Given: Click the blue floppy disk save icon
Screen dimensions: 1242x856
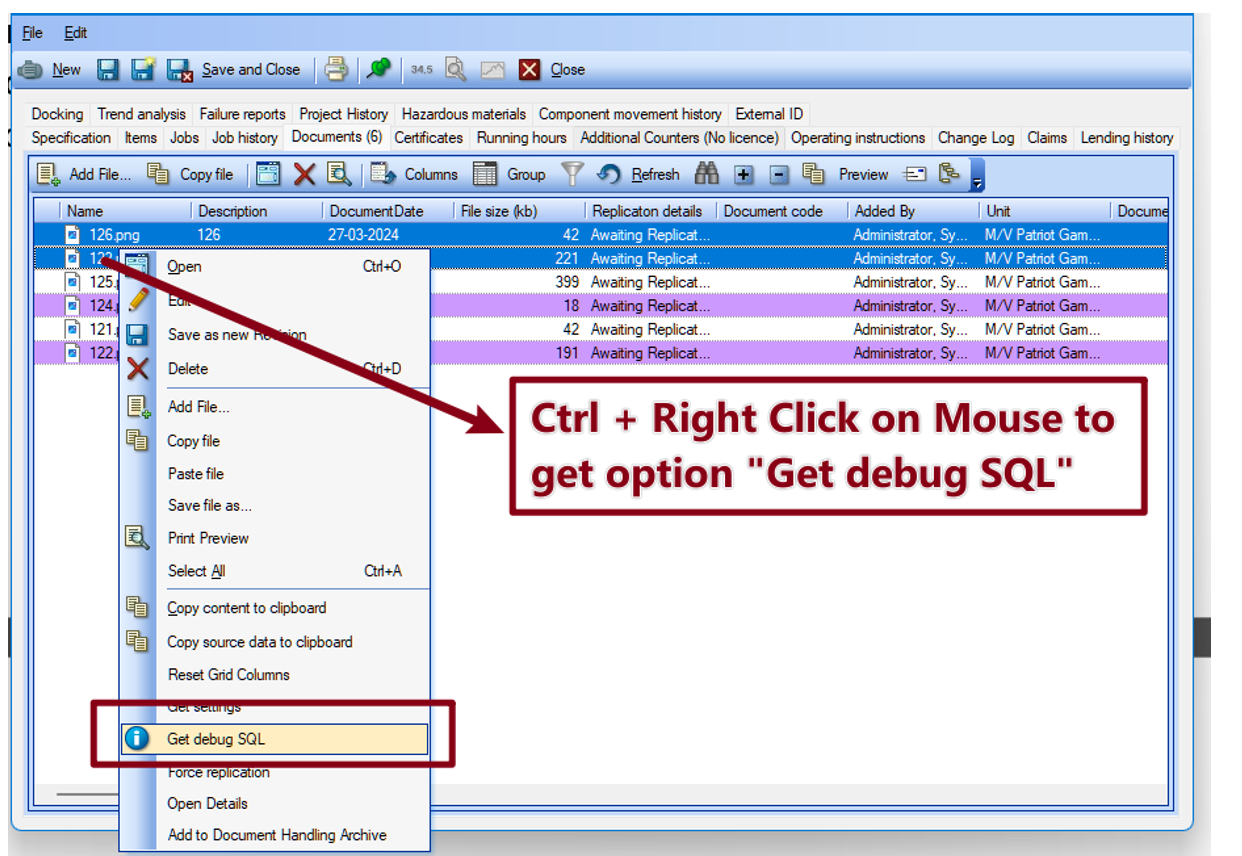Looking at the screenshot, I should [108, 69].
